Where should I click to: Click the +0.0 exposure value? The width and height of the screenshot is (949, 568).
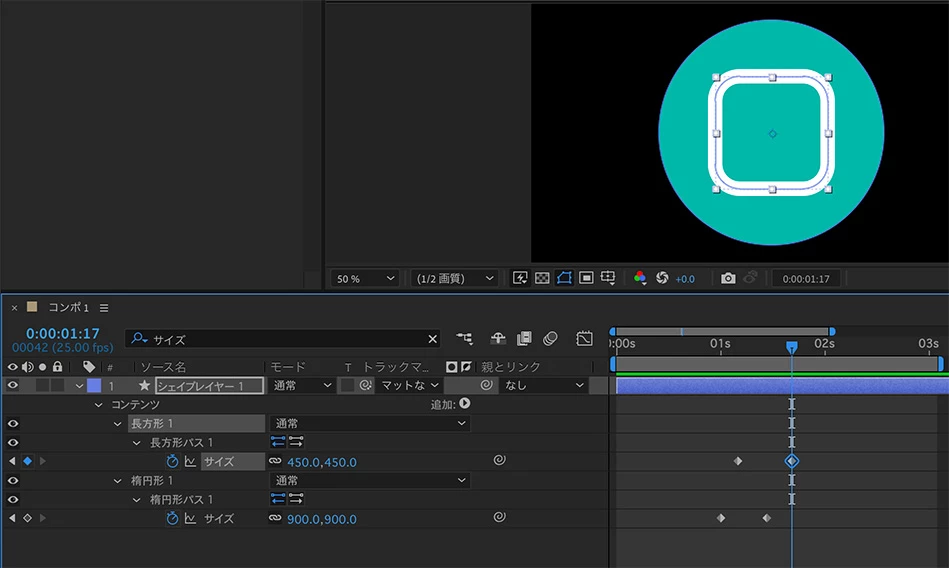[x=685, y=279]
